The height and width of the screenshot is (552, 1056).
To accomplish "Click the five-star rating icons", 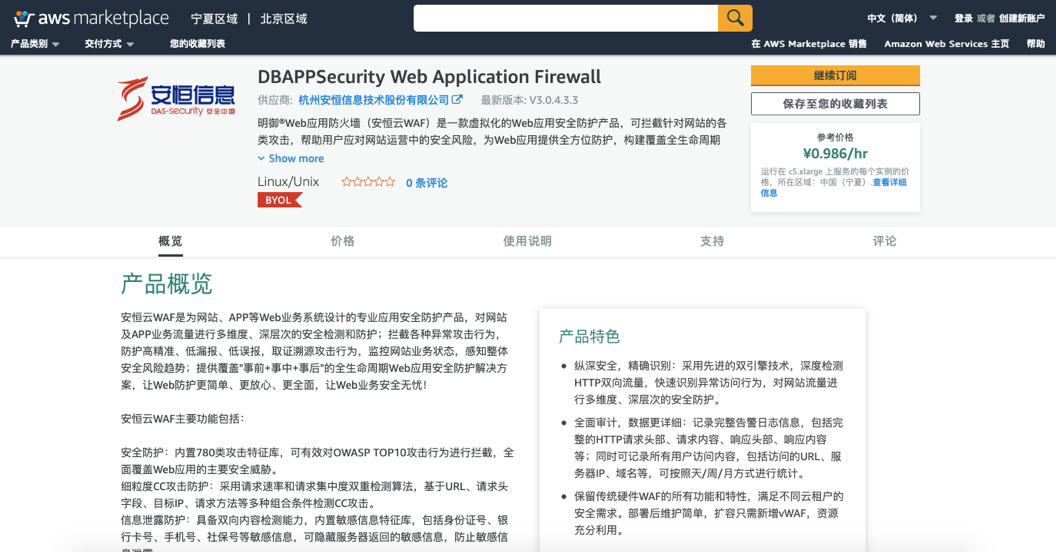I will 368,182.
